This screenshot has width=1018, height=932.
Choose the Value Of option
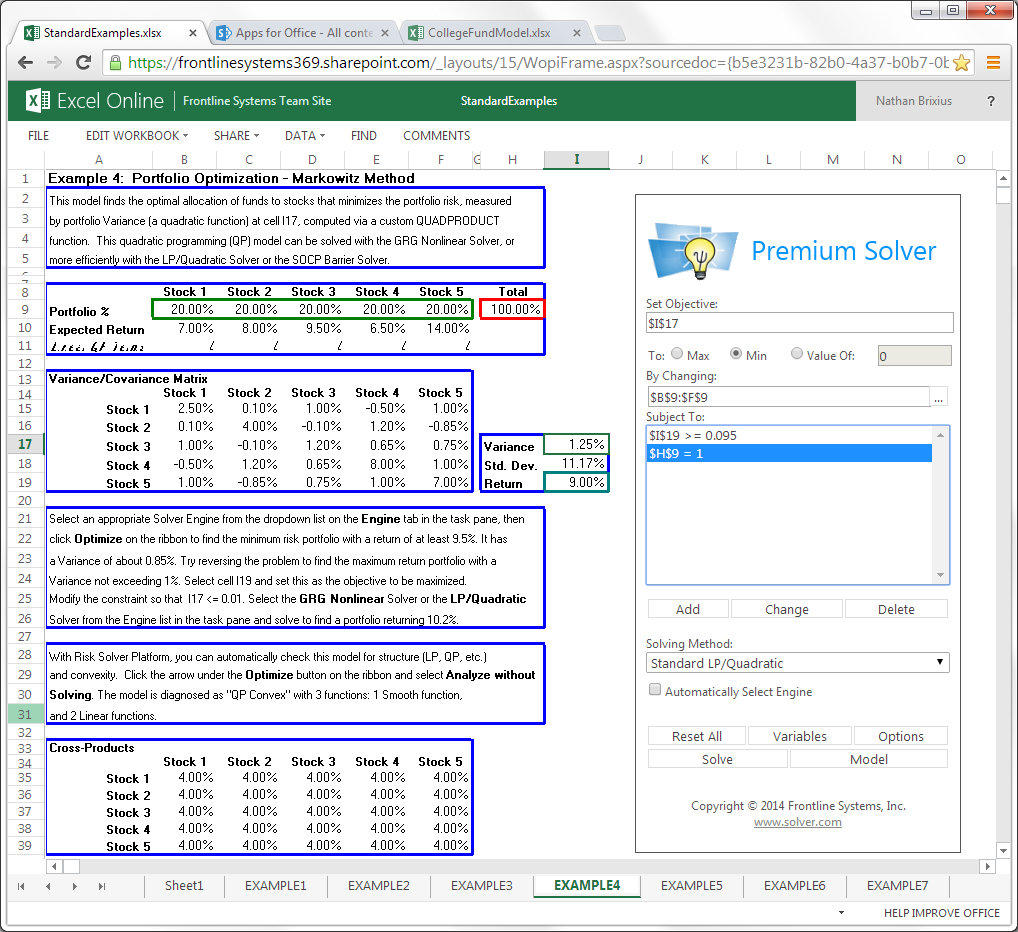[x=797, y=355]
